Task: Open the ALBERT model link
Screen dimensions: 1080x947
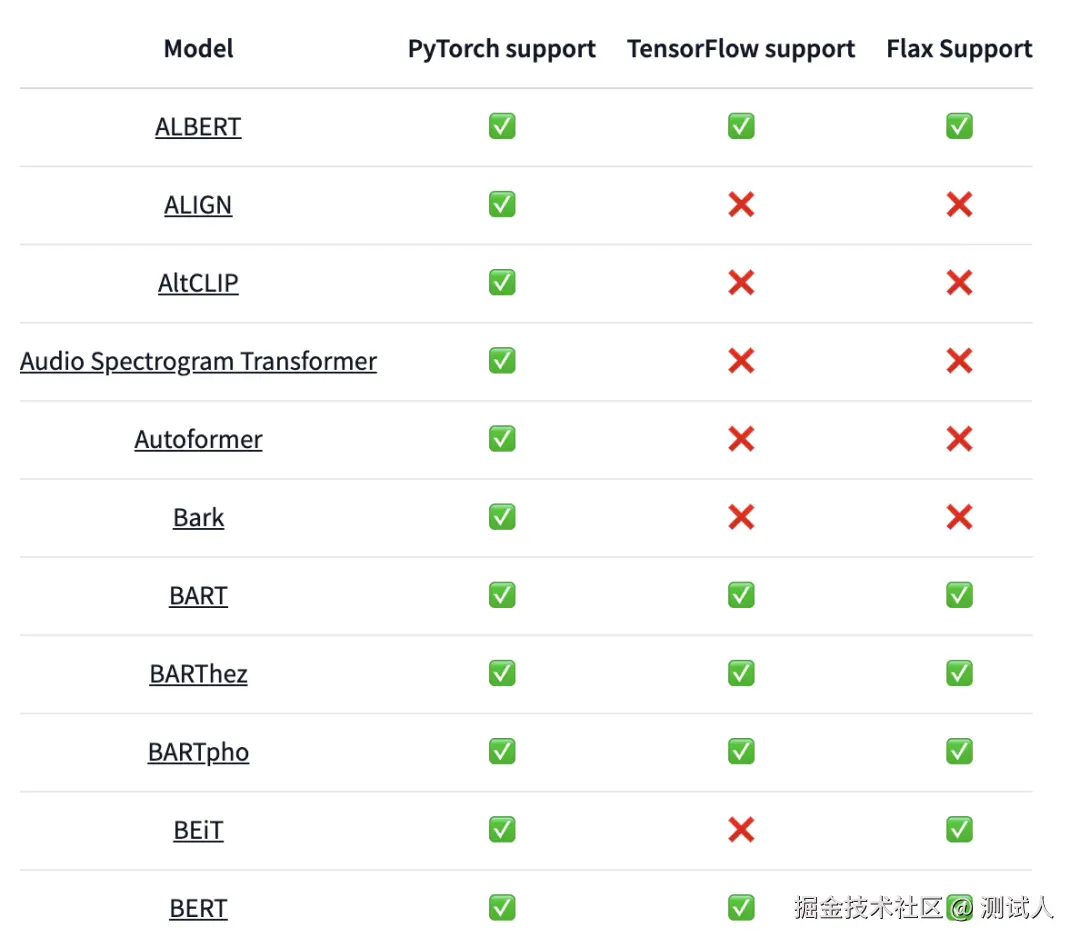Action: point(198,127)
